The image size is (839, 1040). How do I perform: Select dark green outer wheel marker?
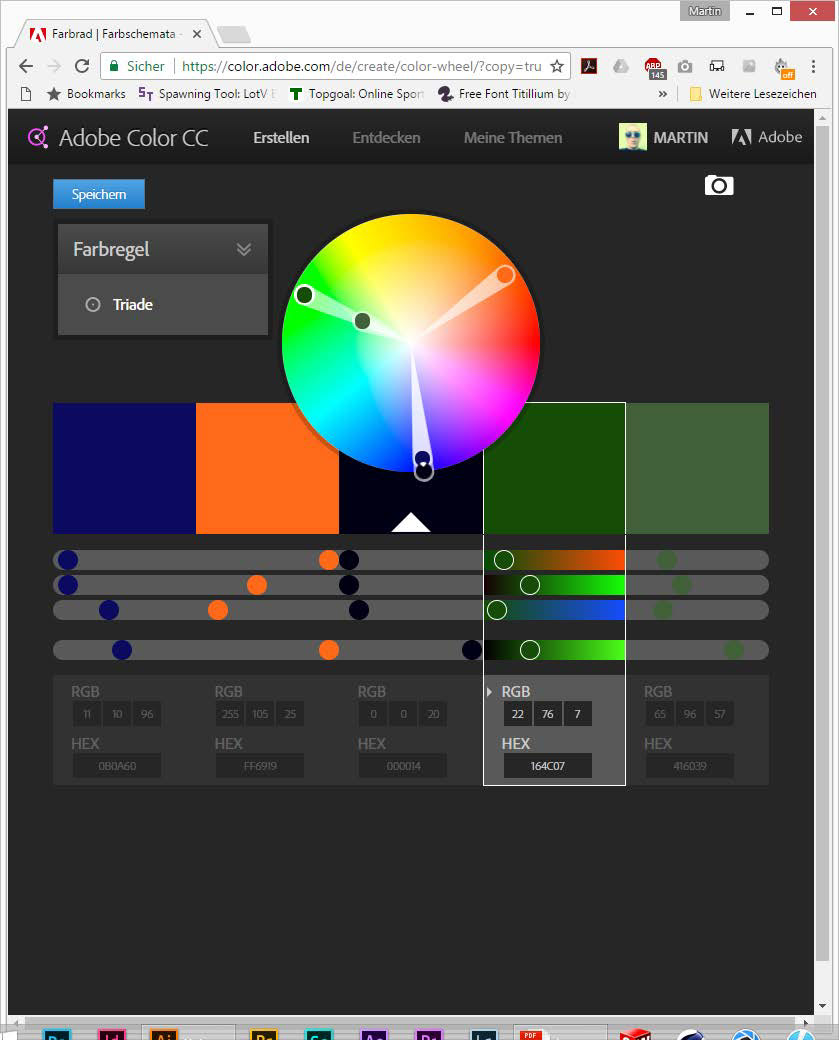pyautogui.click(x=304, y=294)
